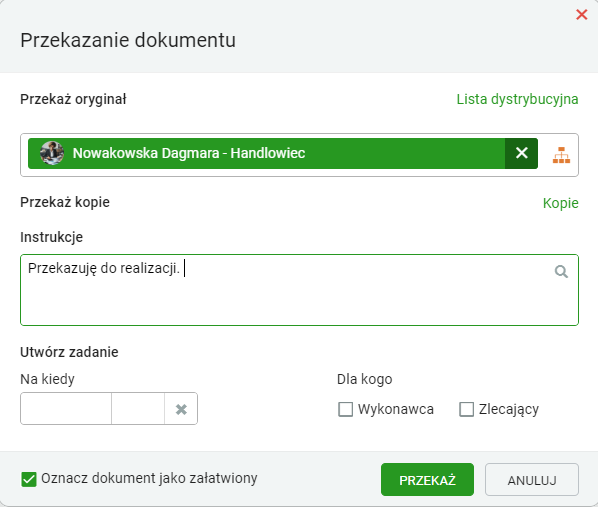Screen dimensions: 598x507
Task: Enable the Zlecający checkbox
Action: 466,409
